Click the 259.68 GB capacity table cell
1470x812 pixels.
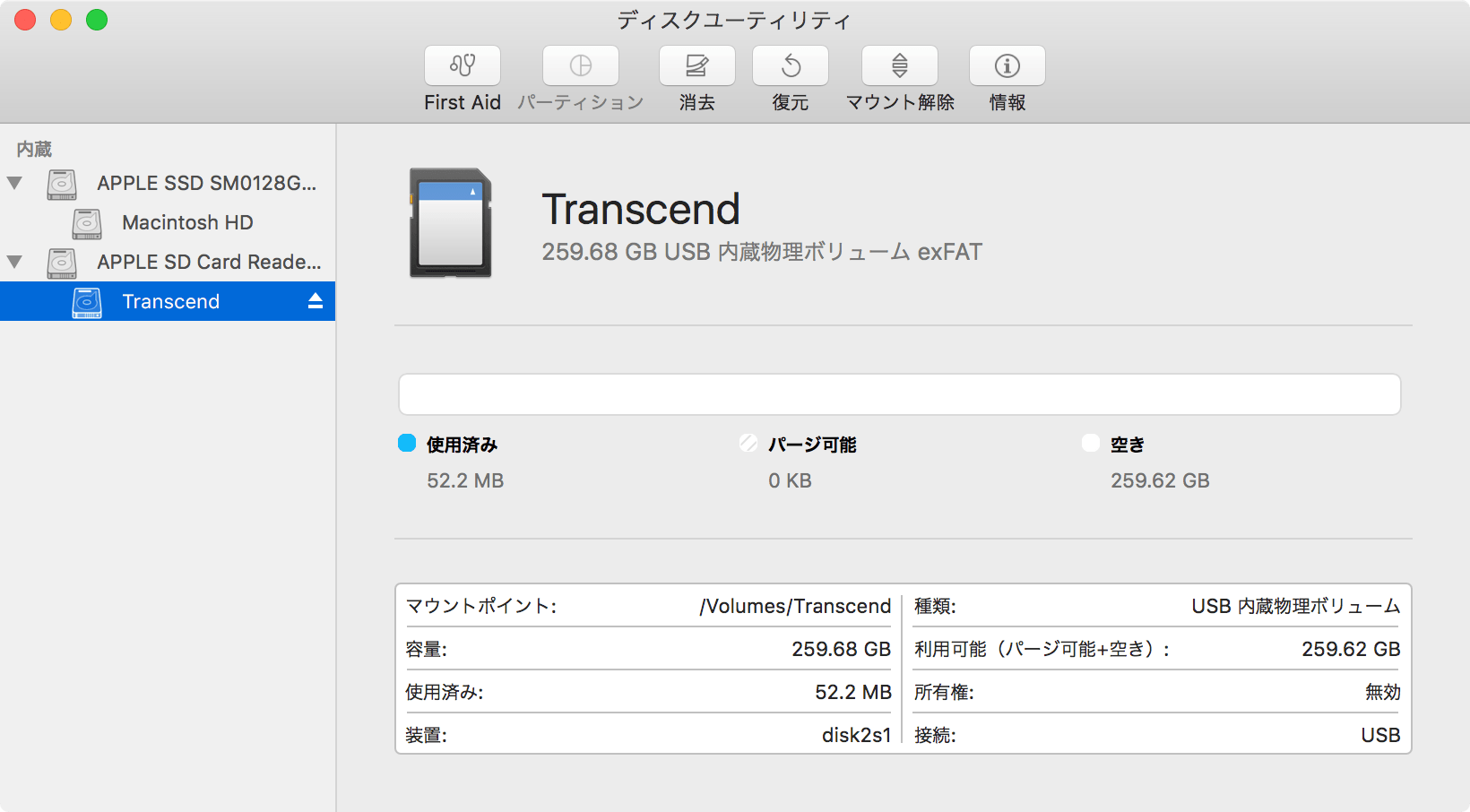[841, 649]
